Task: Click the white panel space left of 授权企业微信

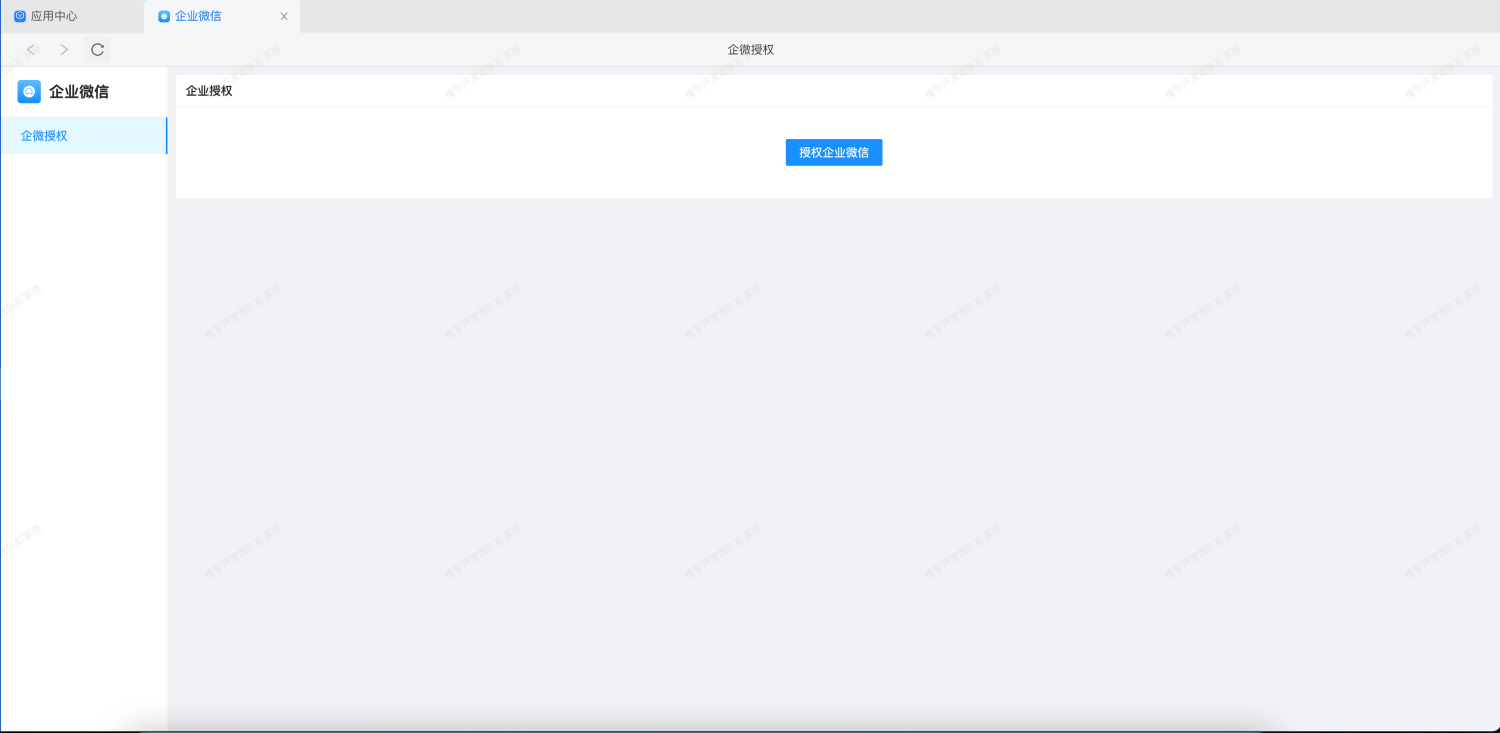Action: point(480,152)
